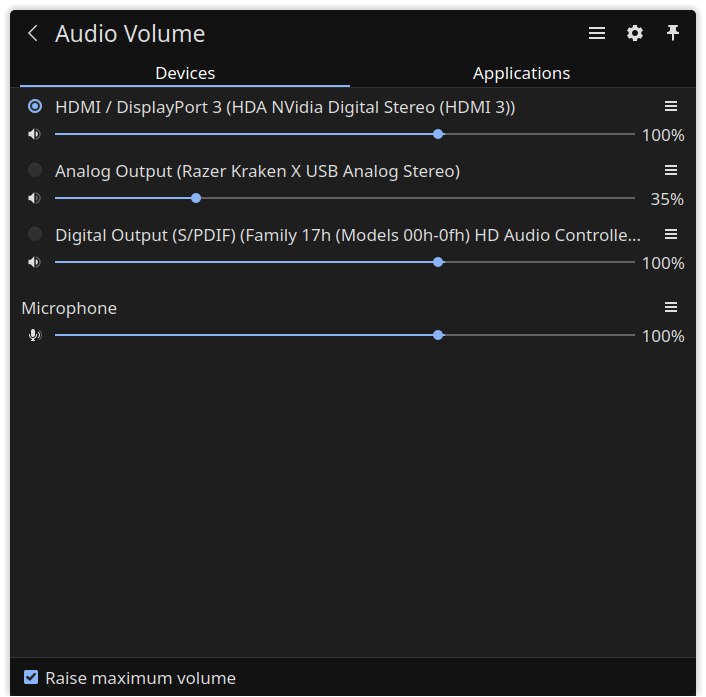Viewport: 706px width, 697px height.
Task: Choose Digital Output S/PDIF as default device
Action: pyautogui.click(x=35, y=234)
